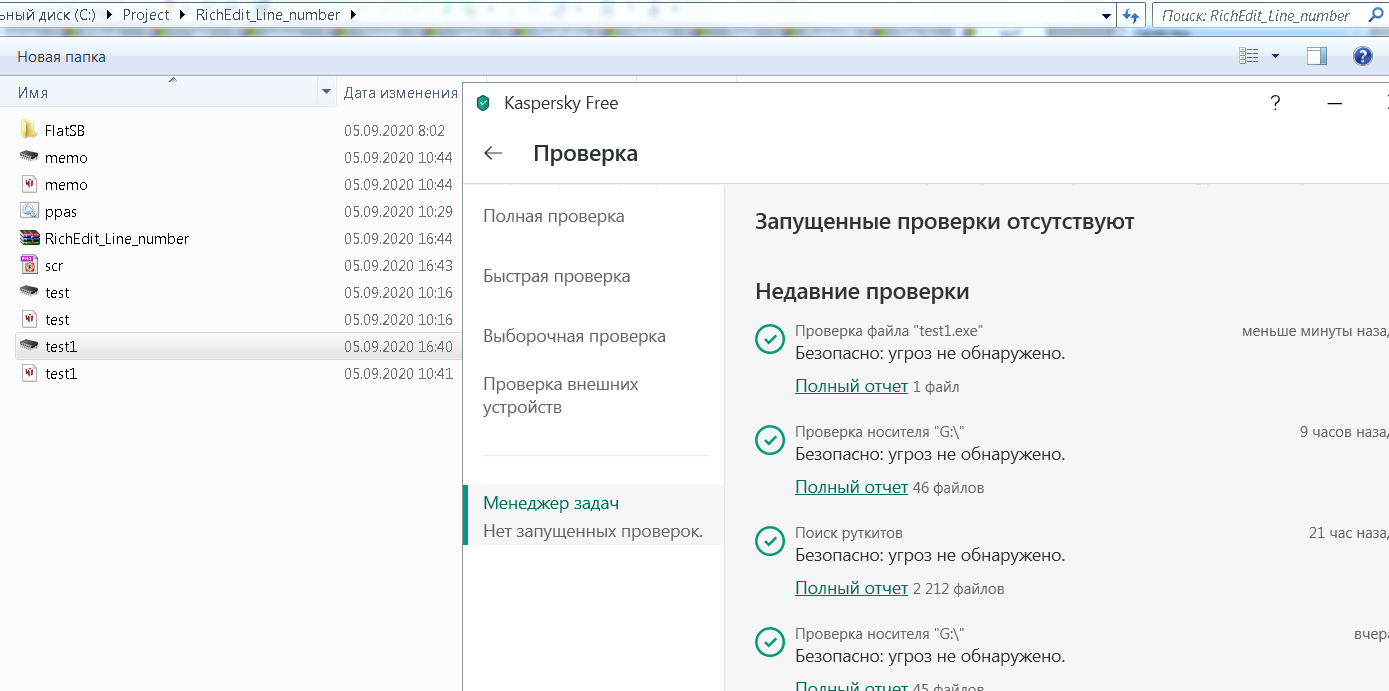Click the Поиск руткитов scan title

click(x=849, y=533)
